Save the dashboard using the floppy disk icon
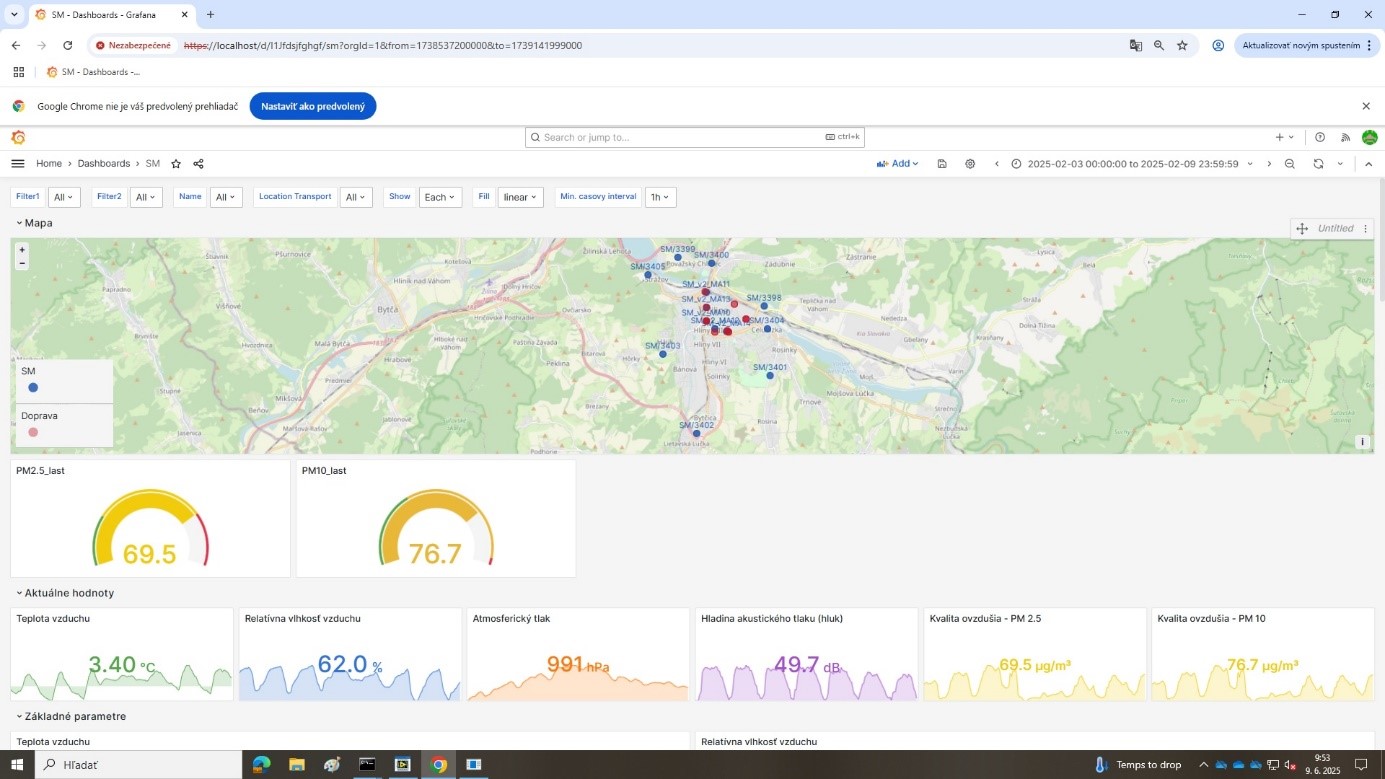The height and width of the screenshot is (779, 1385). pos(942,164)
